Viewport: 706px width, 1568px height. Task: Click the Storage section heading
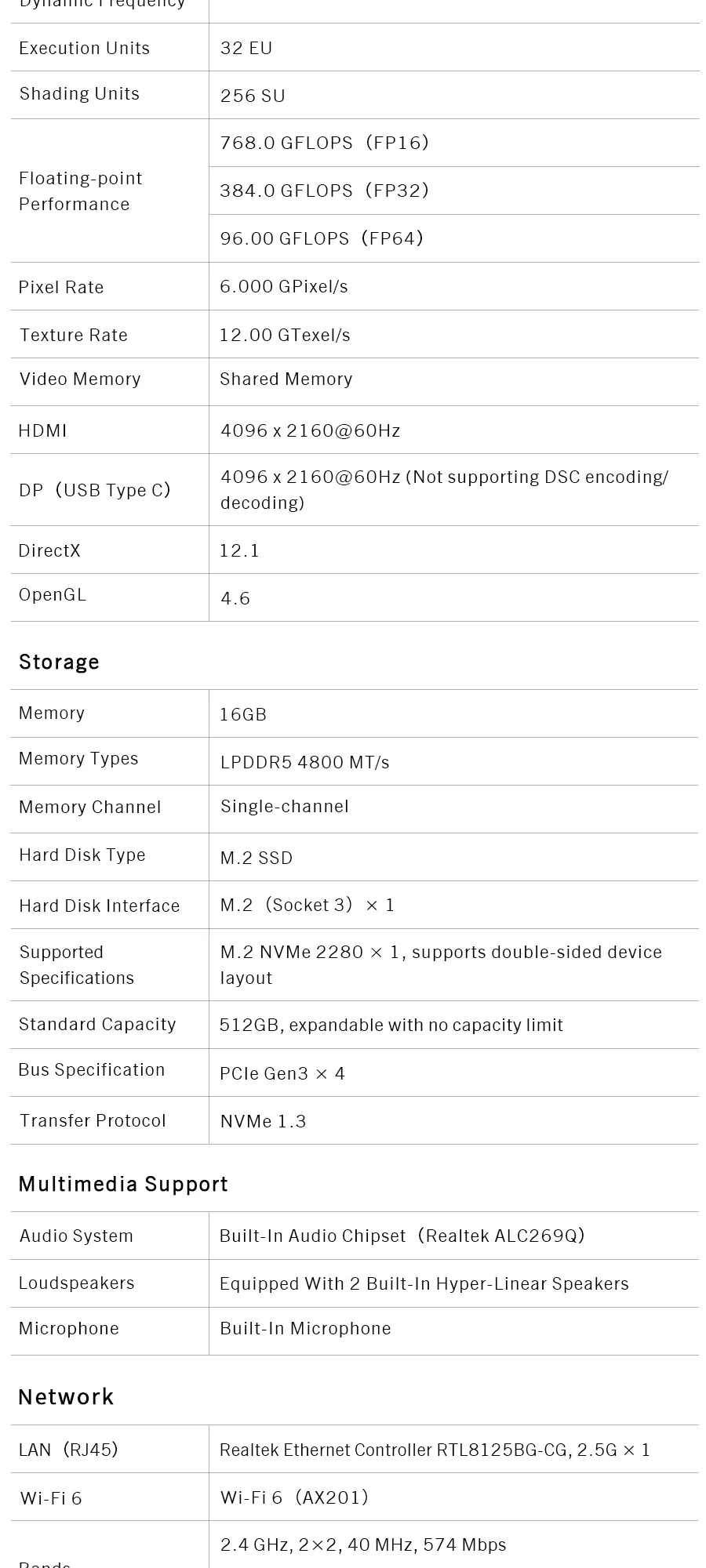pos(59,662)
